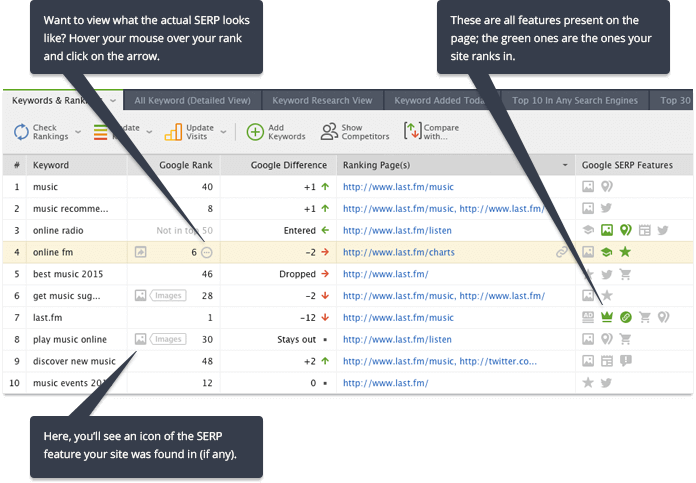The image size is (696, 483).
Task: Switch to Top 10 In Any Search Engines tab
Action: [575, 100]
